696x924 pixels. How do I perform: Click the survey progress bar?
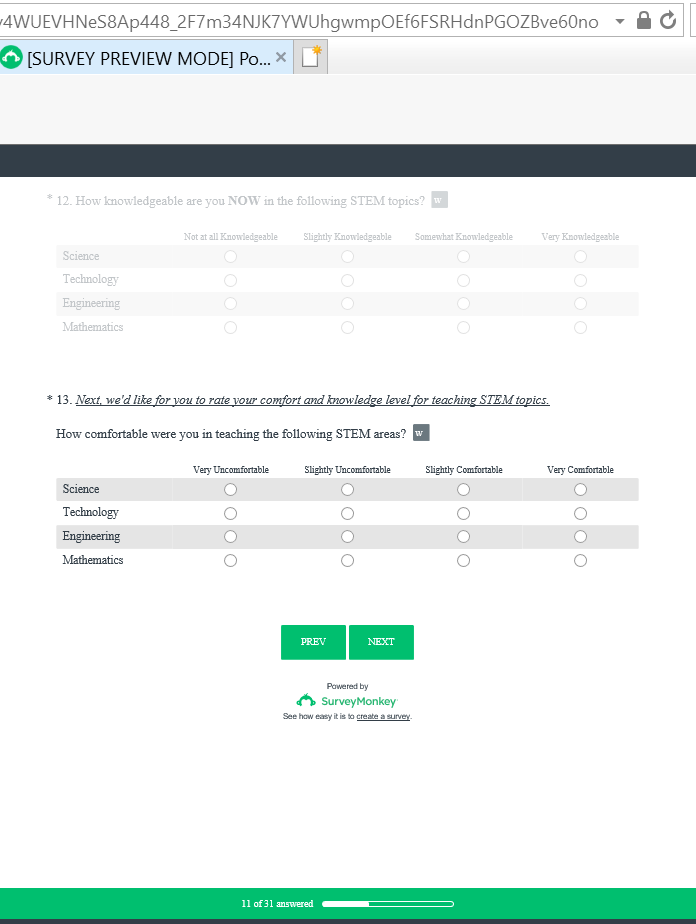pos(387,904)
